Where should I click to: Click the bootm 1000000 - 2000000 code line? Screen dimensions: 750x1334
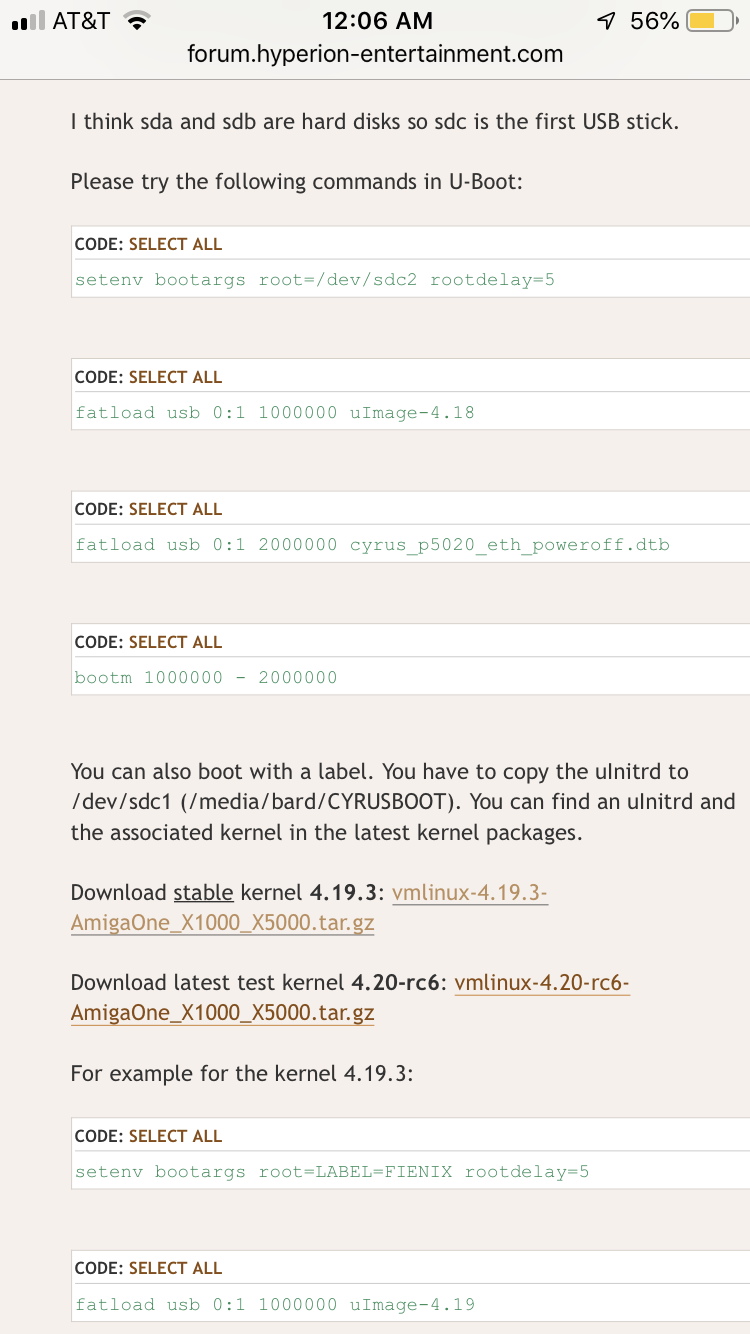(206, 678)
